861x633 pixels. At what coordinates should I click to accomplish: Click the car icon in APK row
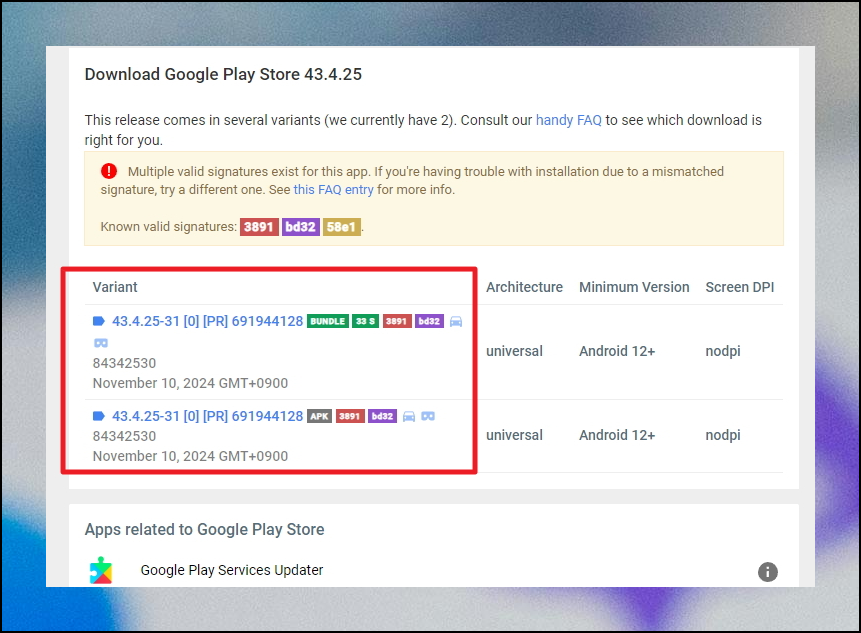point(409,416)
